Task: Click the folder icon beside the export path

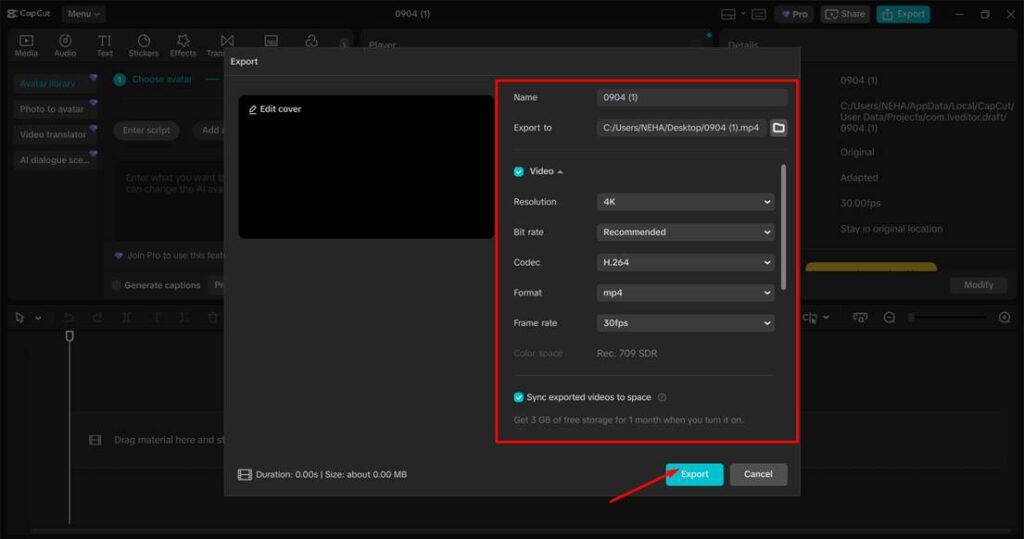Action: click(x=778, y=128)
